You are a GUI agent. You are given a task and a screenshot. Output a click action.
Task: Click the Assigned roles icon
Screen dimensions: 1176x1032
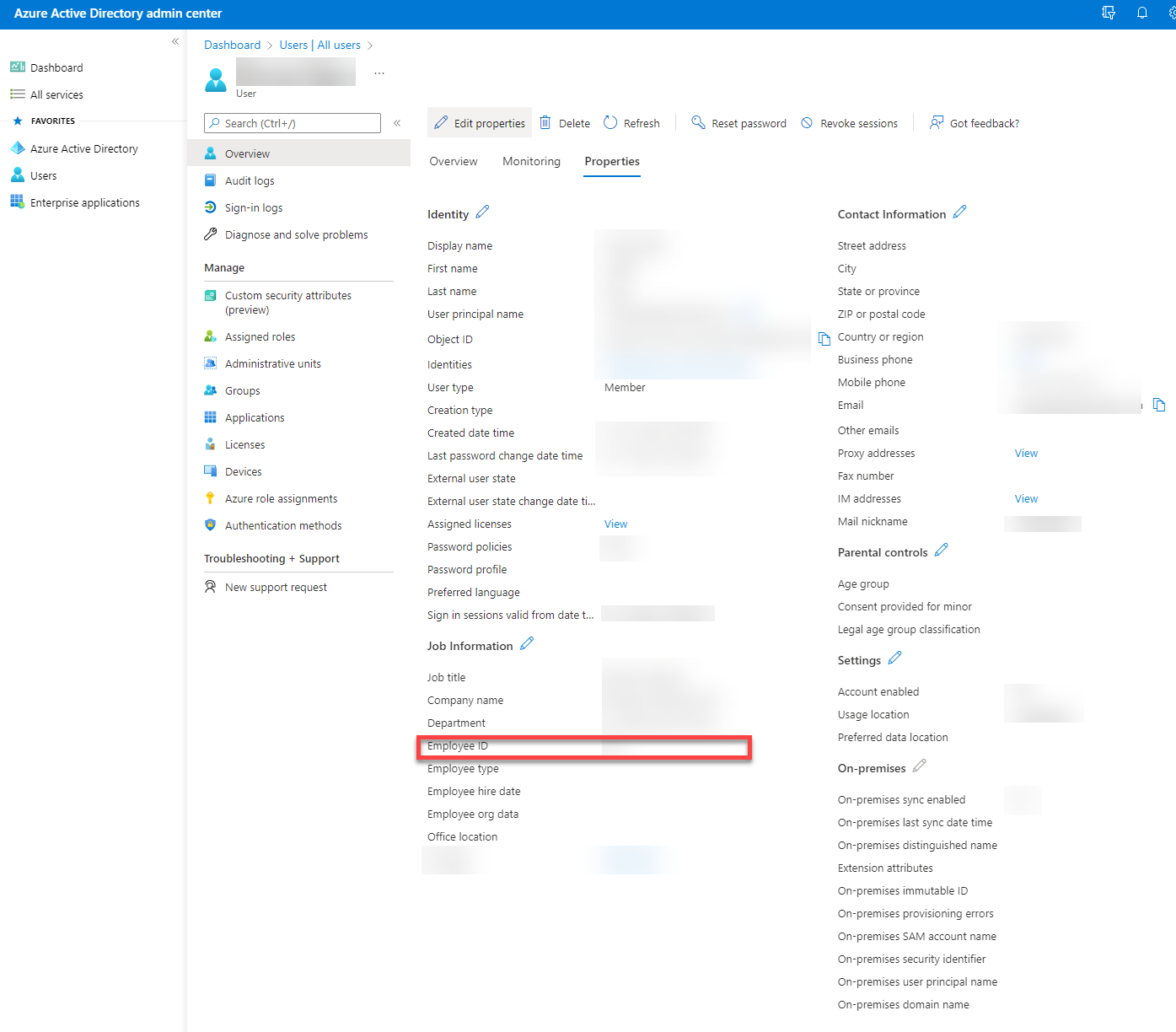[x=211, y=336]
